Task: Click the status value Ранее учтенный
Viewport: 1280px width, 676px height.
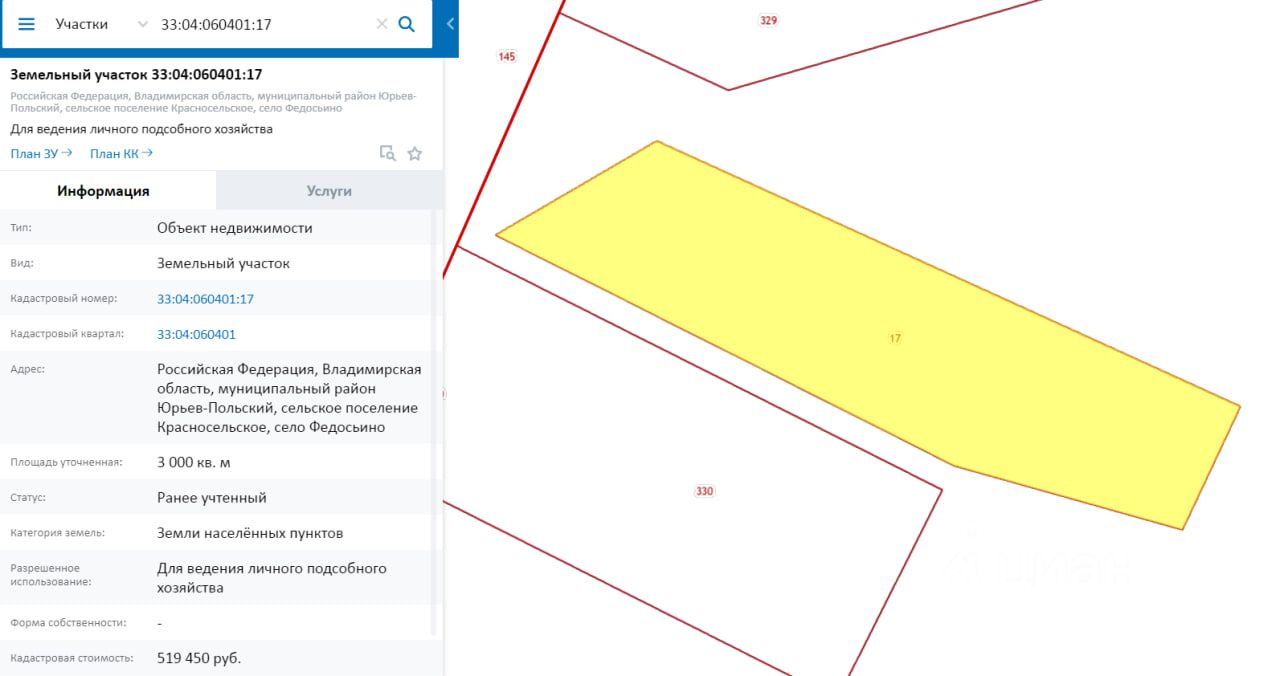Action: [x=212, y=497]
